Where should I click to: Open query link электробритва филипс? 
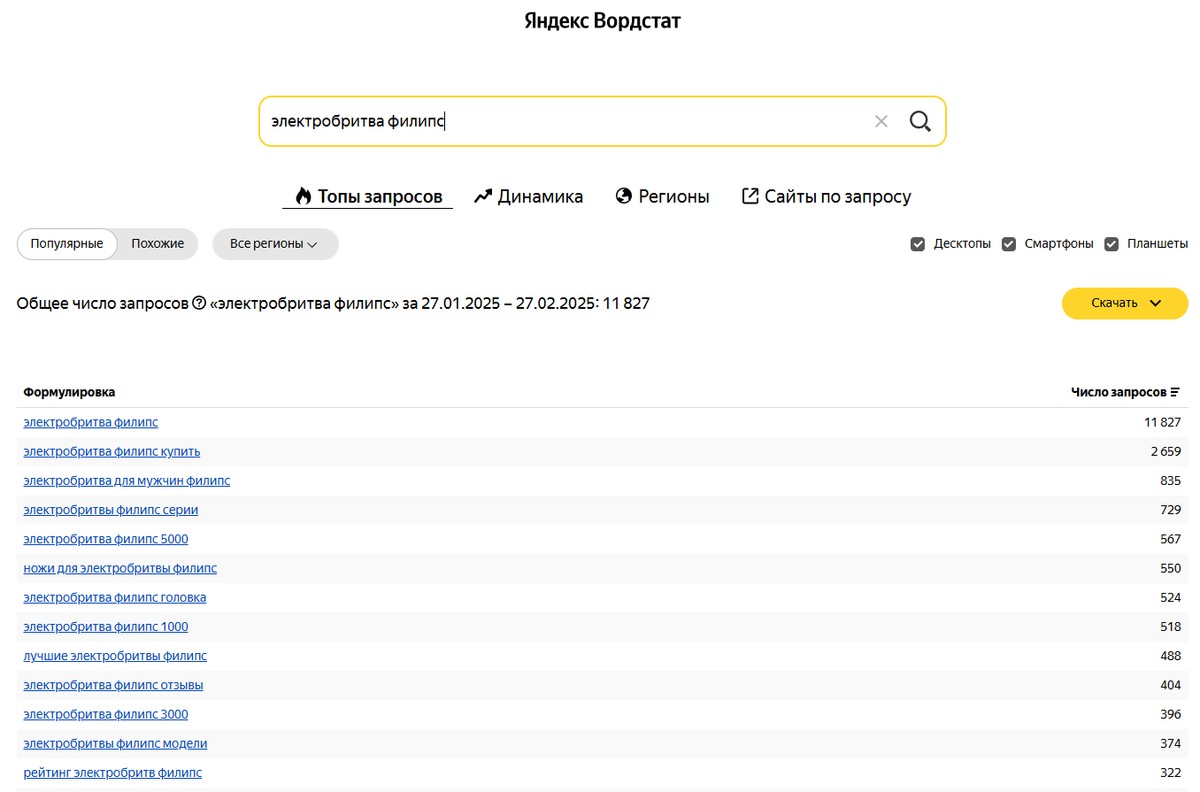tap(91, 422)
